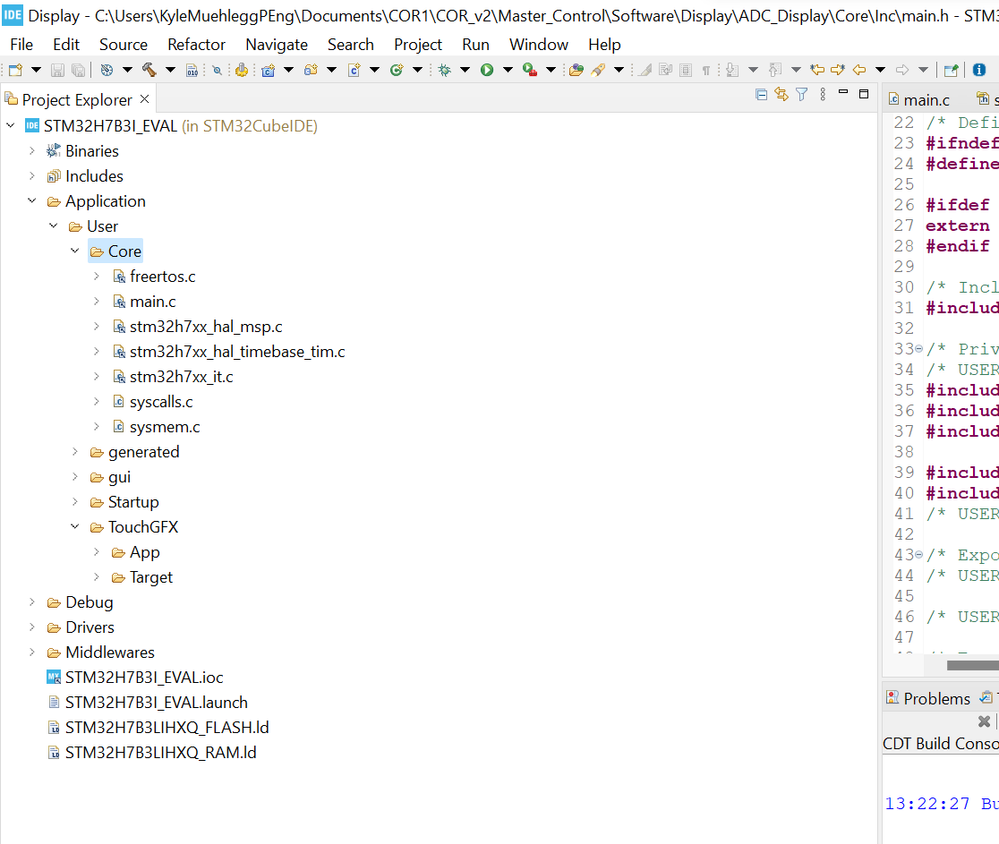Click the new C source file icon
999x844 pixels.
354,70
